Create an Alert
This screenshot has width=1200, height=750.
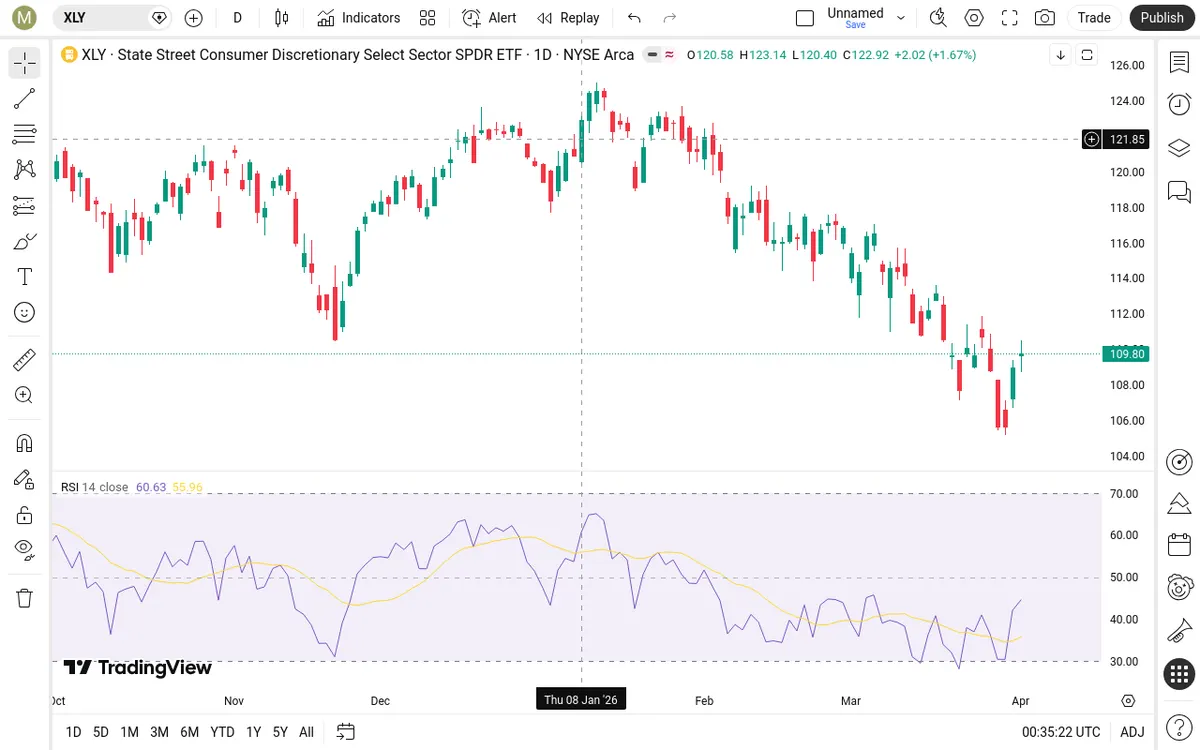(489, 18)
